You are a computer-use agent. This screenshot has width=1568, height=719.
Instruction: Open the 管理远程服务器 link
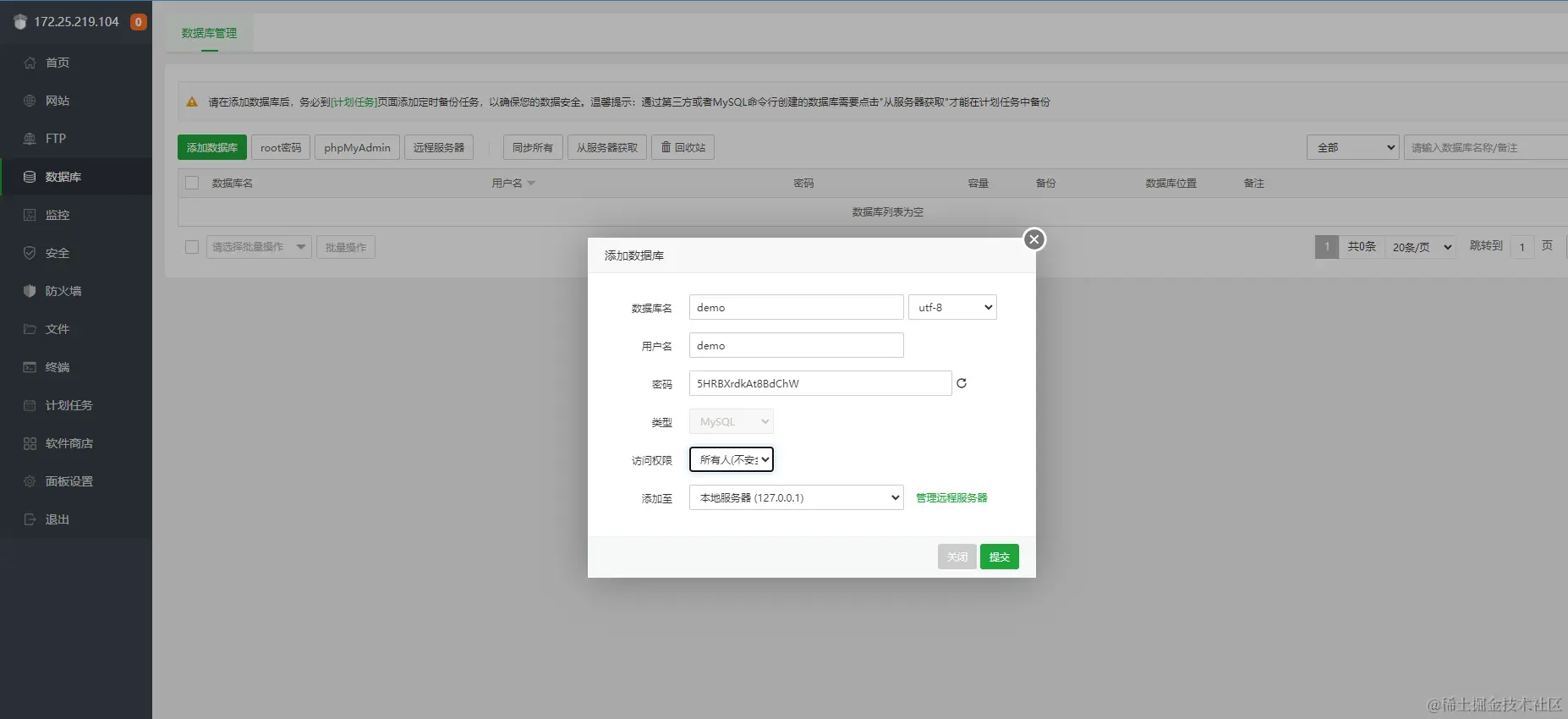coord(951,498)
